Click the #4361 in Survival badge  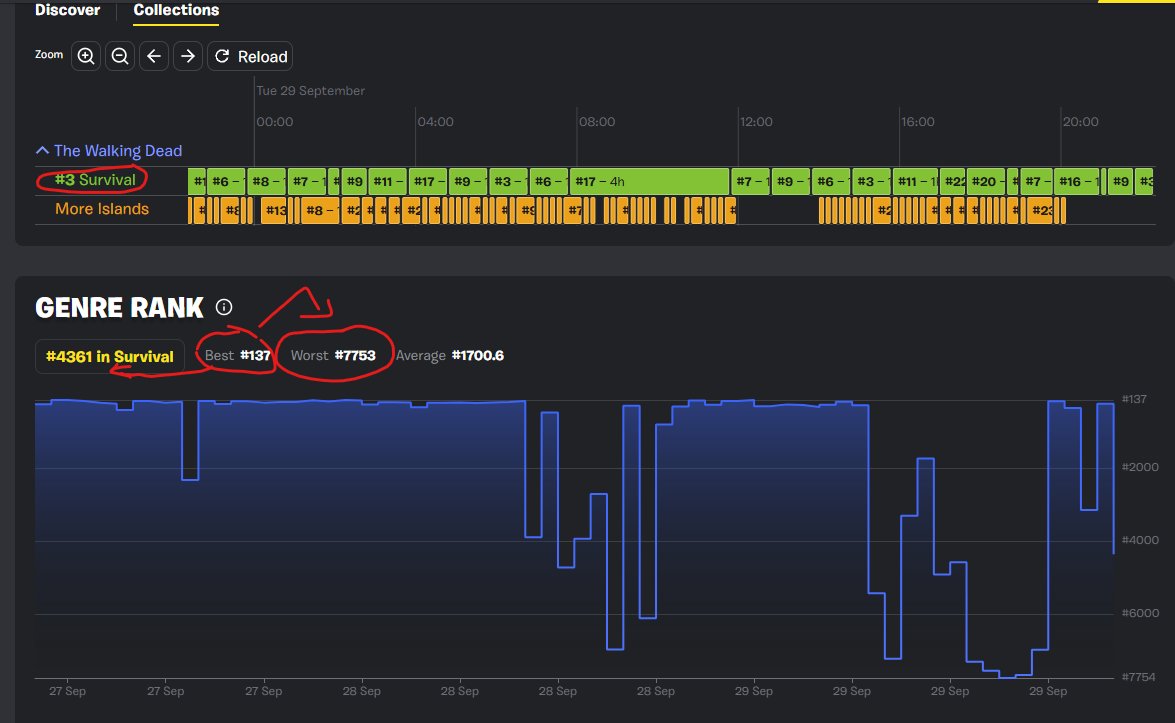pyautogui.click(x=110, y=357)
